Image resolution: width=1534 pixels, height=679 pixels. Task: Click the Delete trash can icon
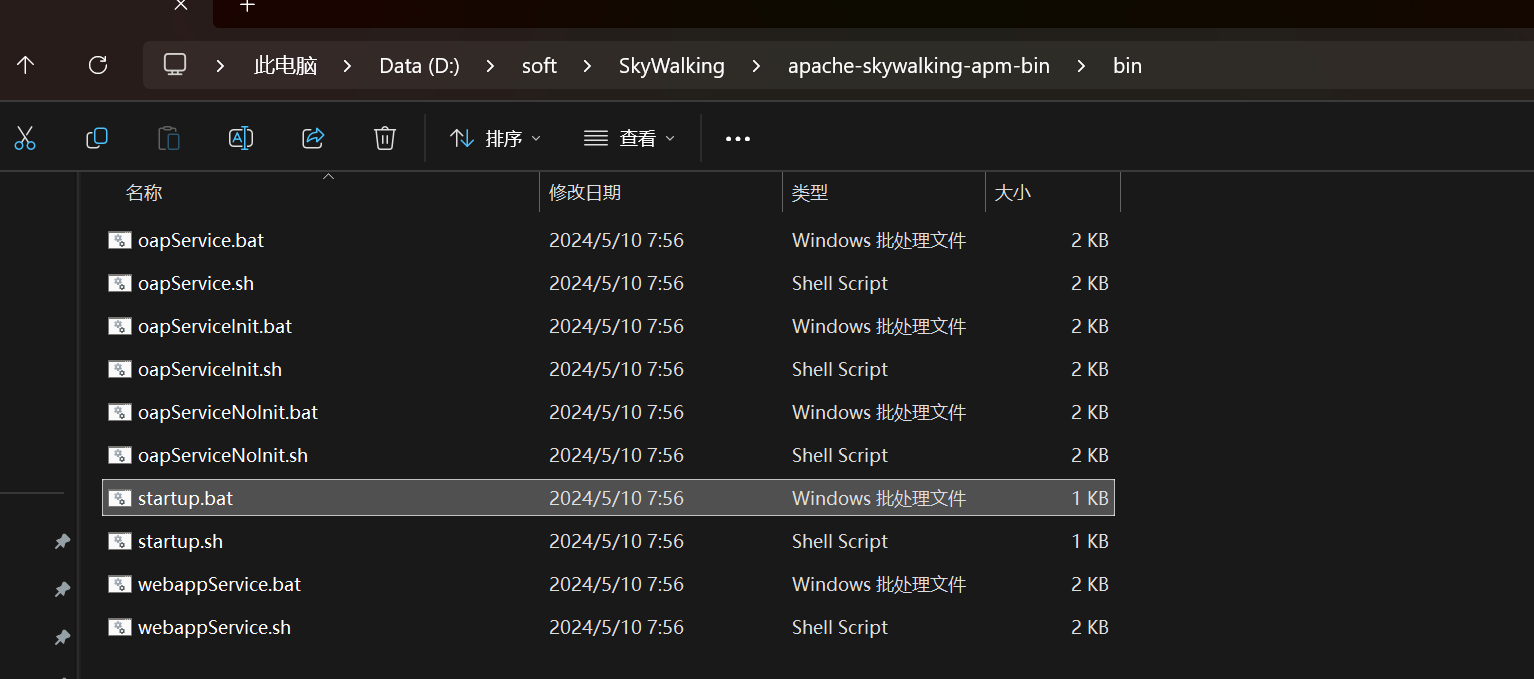[x=385, y=138]
